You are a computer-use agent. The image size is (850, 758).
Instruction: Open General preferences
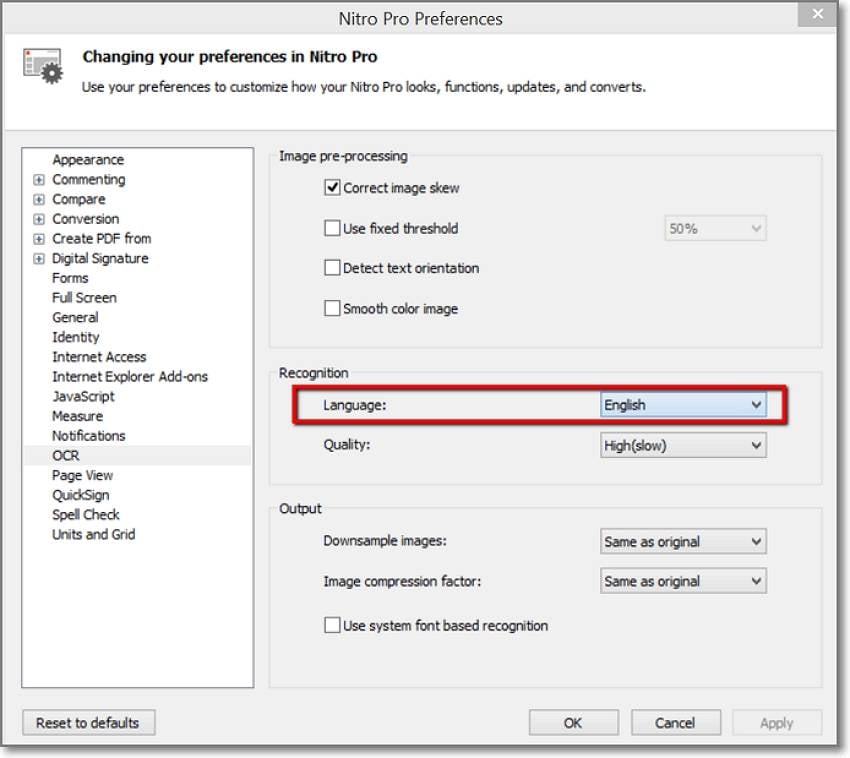pos(75,318)
